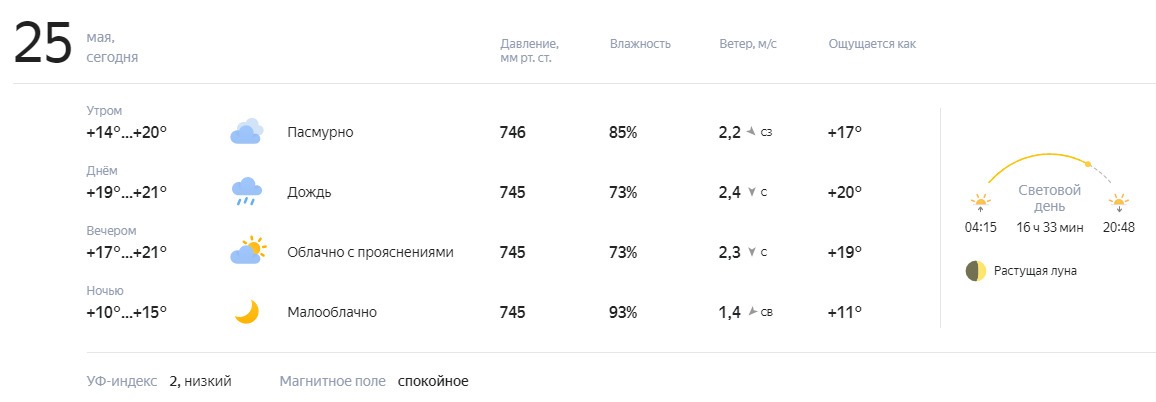Click the northwest wind arrow for morning
Screen dimensions: 1156x402
tap(751, 132)
